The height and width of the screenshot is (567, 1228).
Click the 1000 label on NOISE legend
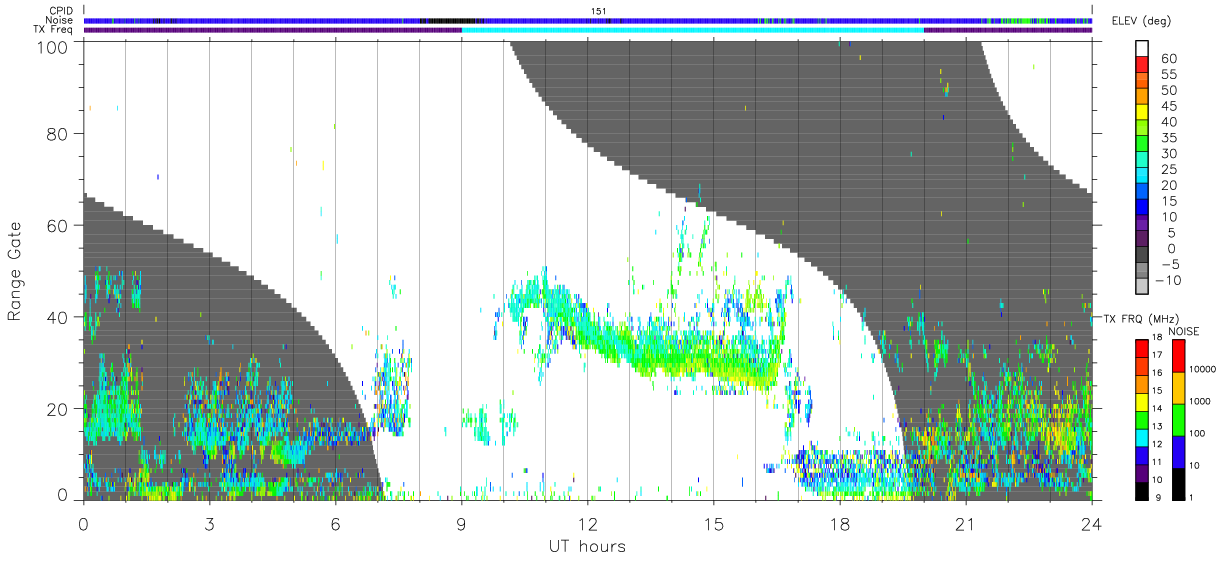pos(1200,403)
